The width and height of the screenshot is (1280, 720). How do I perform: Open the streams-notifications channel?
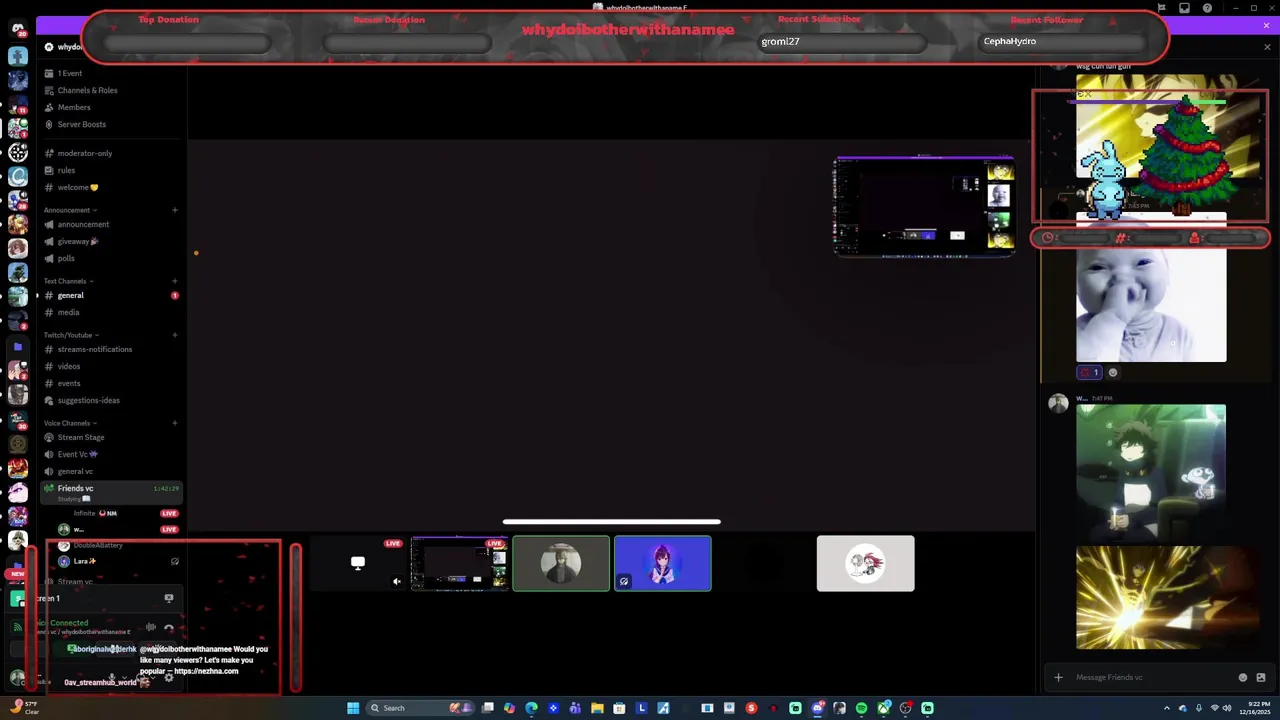point(94,349)
